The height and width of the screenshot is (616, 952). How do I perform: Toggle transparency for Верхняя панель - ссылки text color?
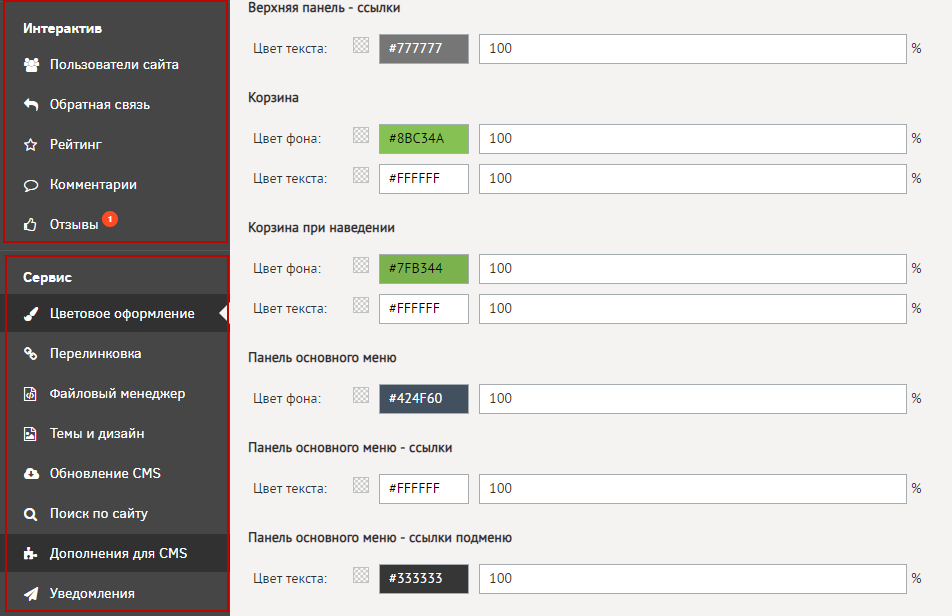pyautogui.click(x=361, y=46)
